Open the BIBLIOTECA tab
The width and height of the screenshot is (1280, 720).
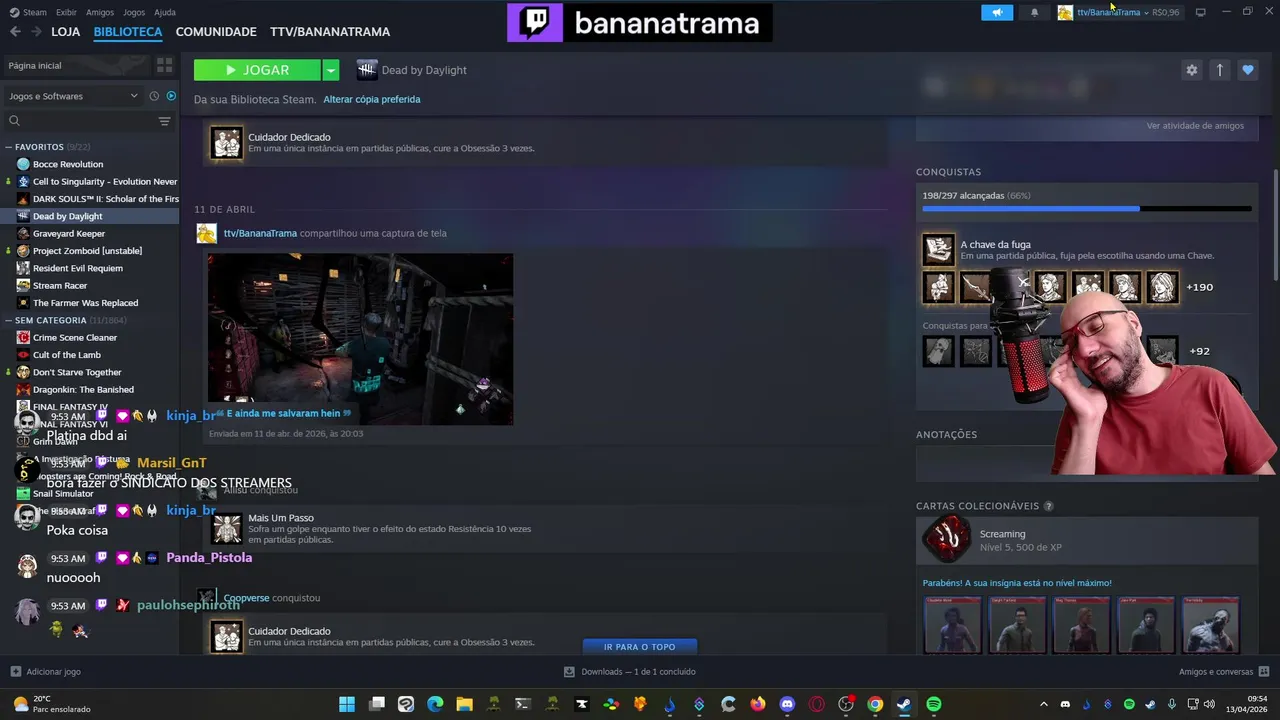click(128, 32)
